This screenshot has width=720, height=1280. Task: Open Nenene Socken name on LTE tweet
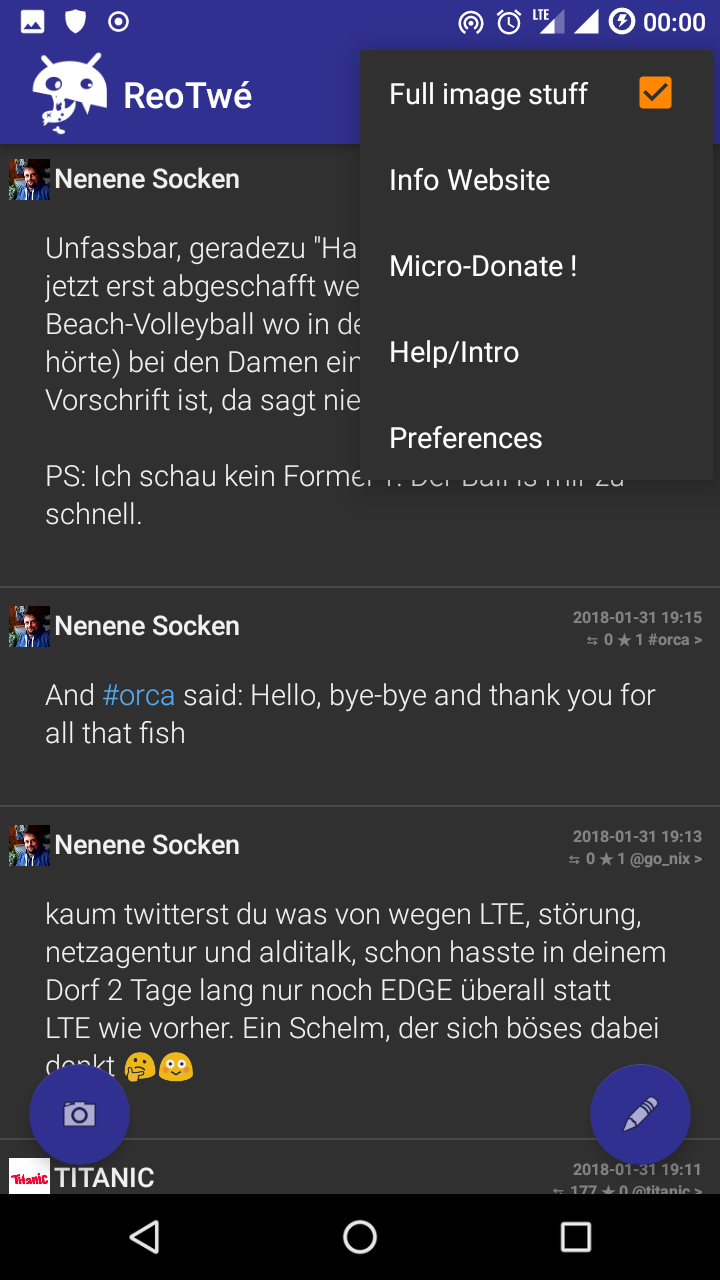coord(147,845)
